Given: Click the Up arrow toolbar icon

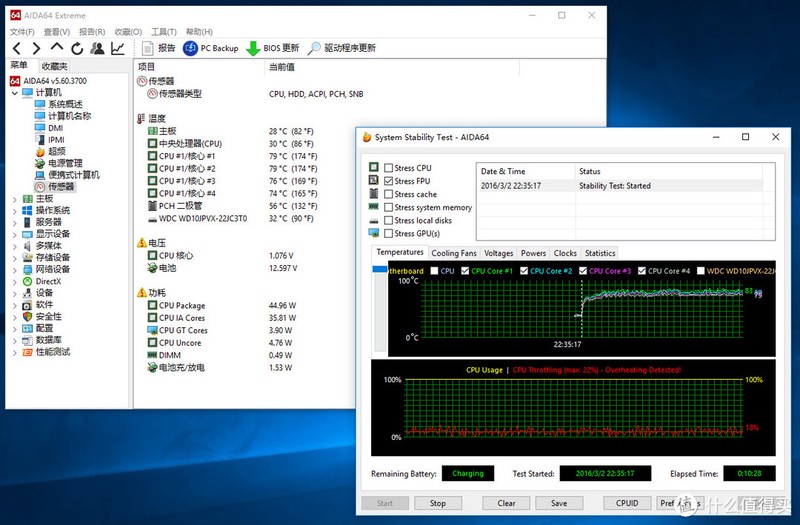Looking at the screenshot, I should click(57, 47).
